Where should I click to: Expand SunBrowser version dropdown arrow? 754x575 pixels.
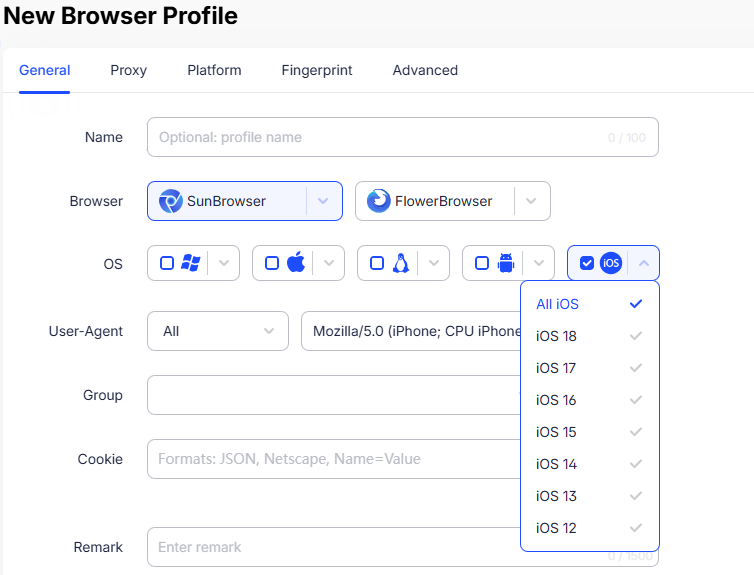323,201
